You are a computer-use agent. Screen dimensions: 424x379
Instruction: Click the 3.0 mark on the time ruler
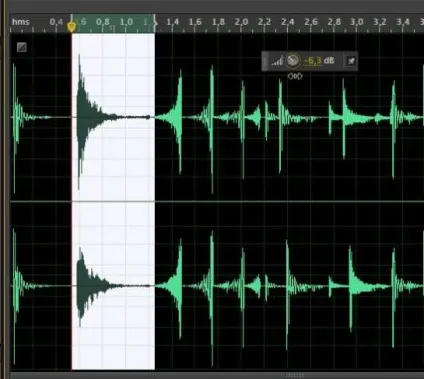tap(356, 22)
